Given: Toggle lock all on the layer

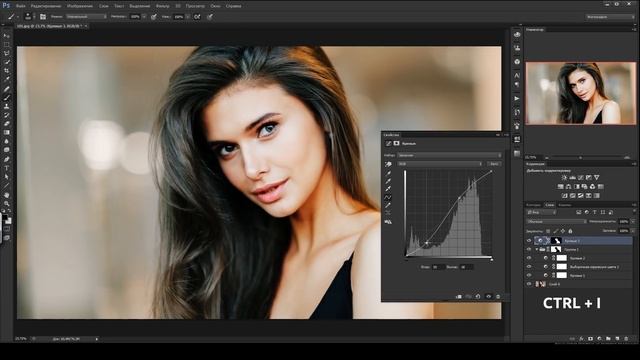Looking at the screenshot, I should point(570,231).
